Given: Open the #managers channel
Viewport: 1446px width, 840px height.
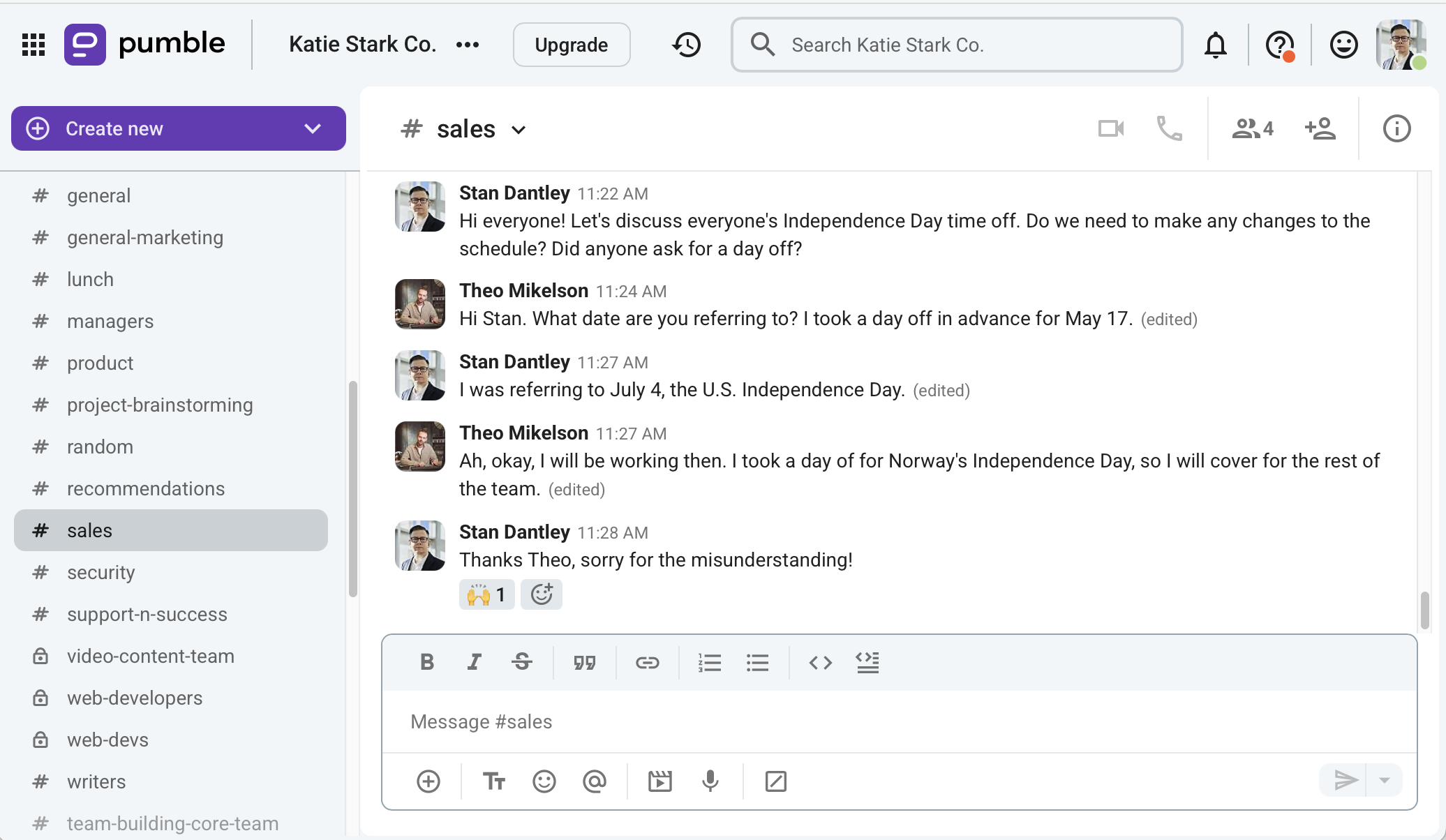Looking at the screenshot, I should click(x=110, y=321).
